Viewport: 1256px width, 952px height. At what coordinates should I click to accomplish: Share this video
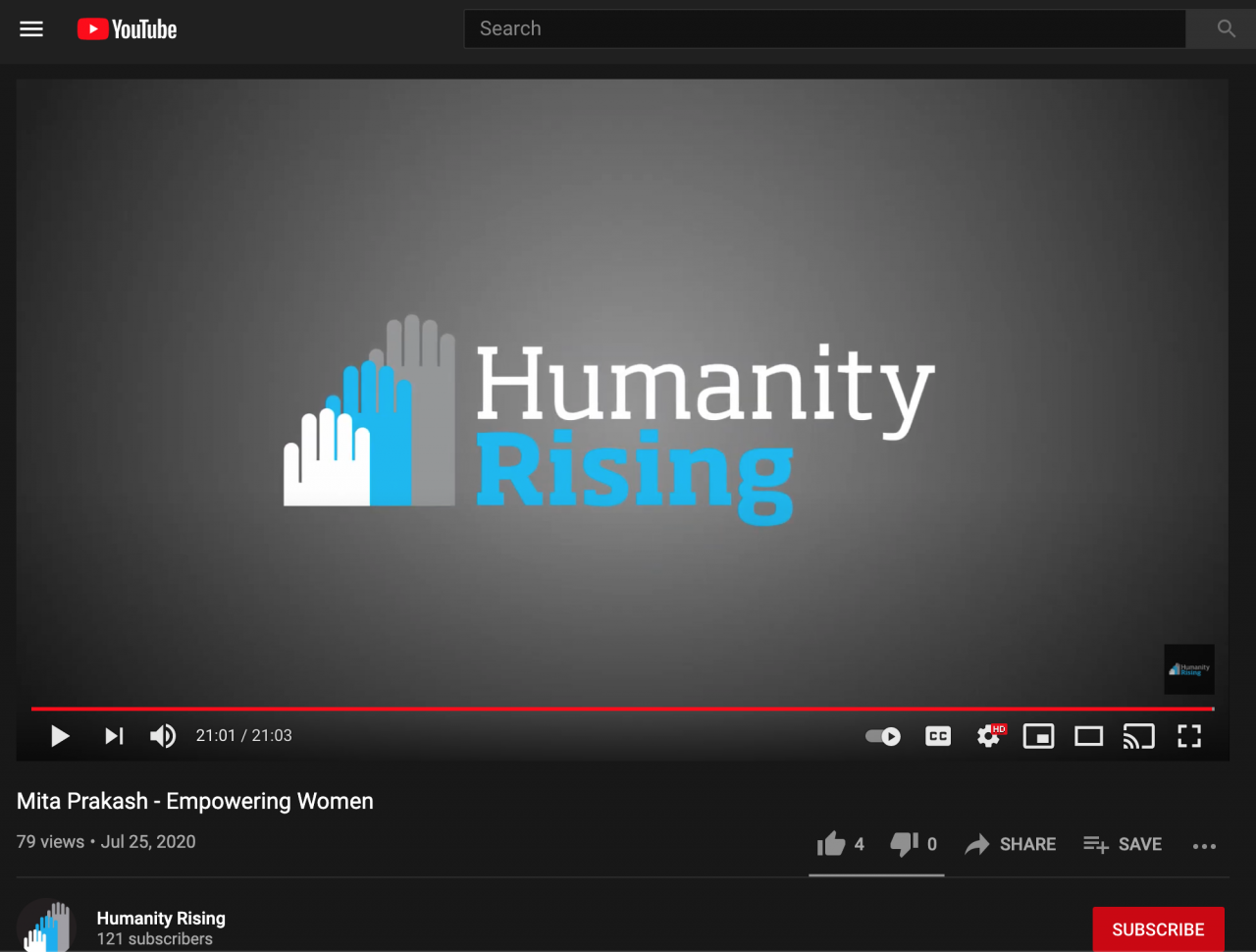(1011, 844)
